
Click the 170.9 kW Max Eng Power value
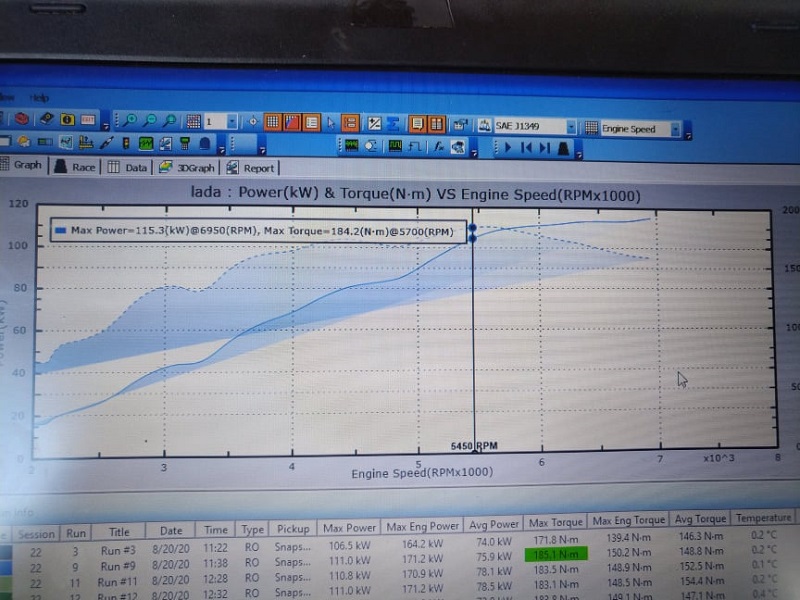[x=422, y=573]
